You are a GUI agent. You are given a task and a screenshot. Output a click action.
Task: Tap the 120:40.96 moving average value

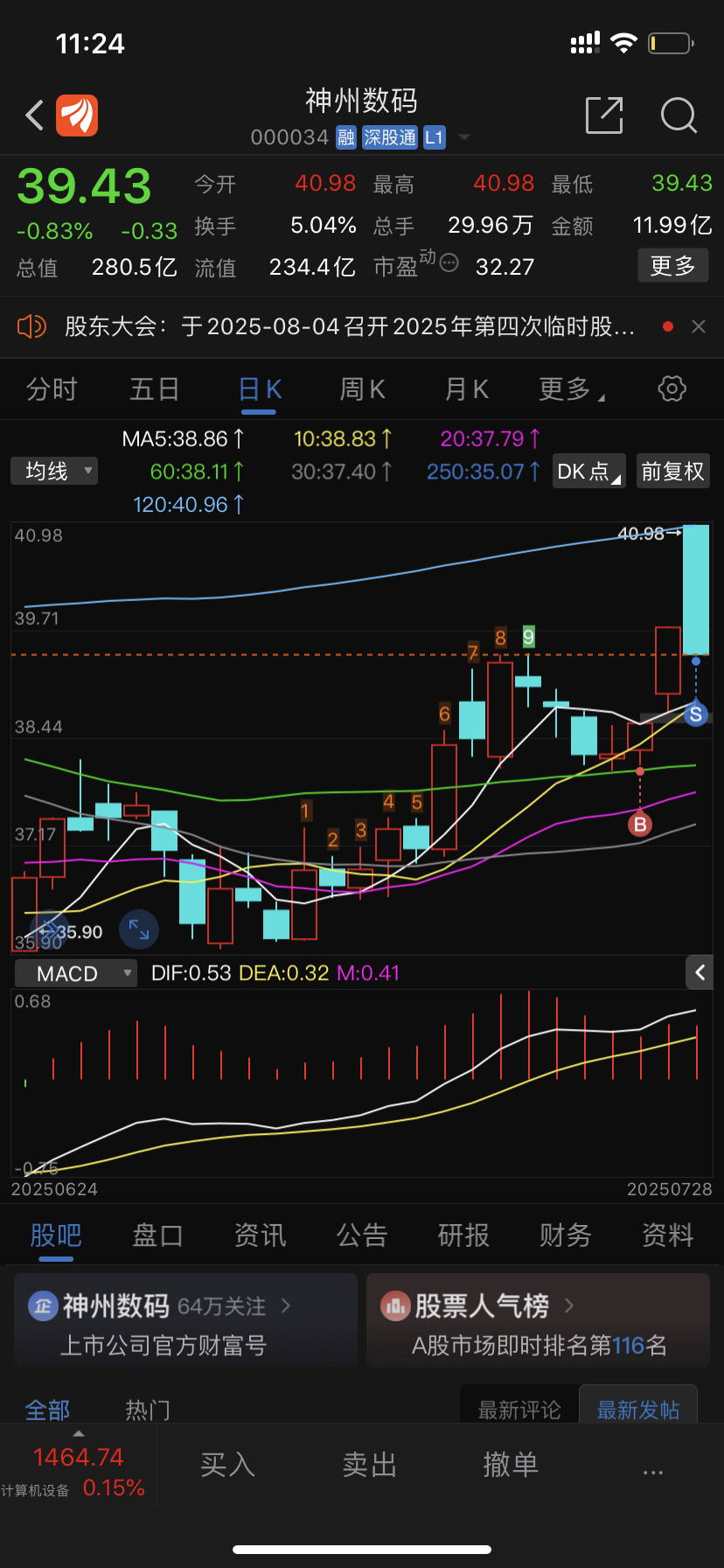[x=188, y=504]
